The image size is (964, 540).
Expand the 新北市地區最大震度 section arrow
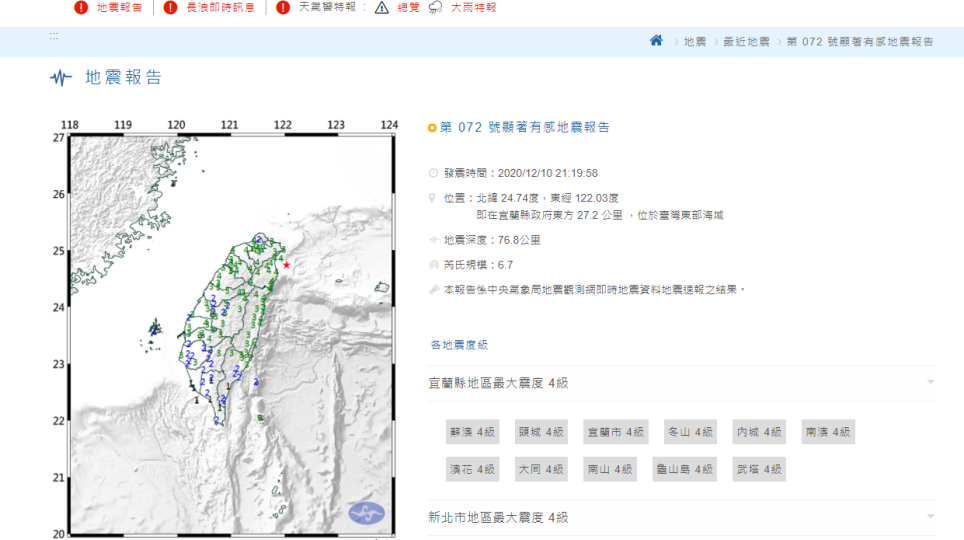tap(930, 517)
